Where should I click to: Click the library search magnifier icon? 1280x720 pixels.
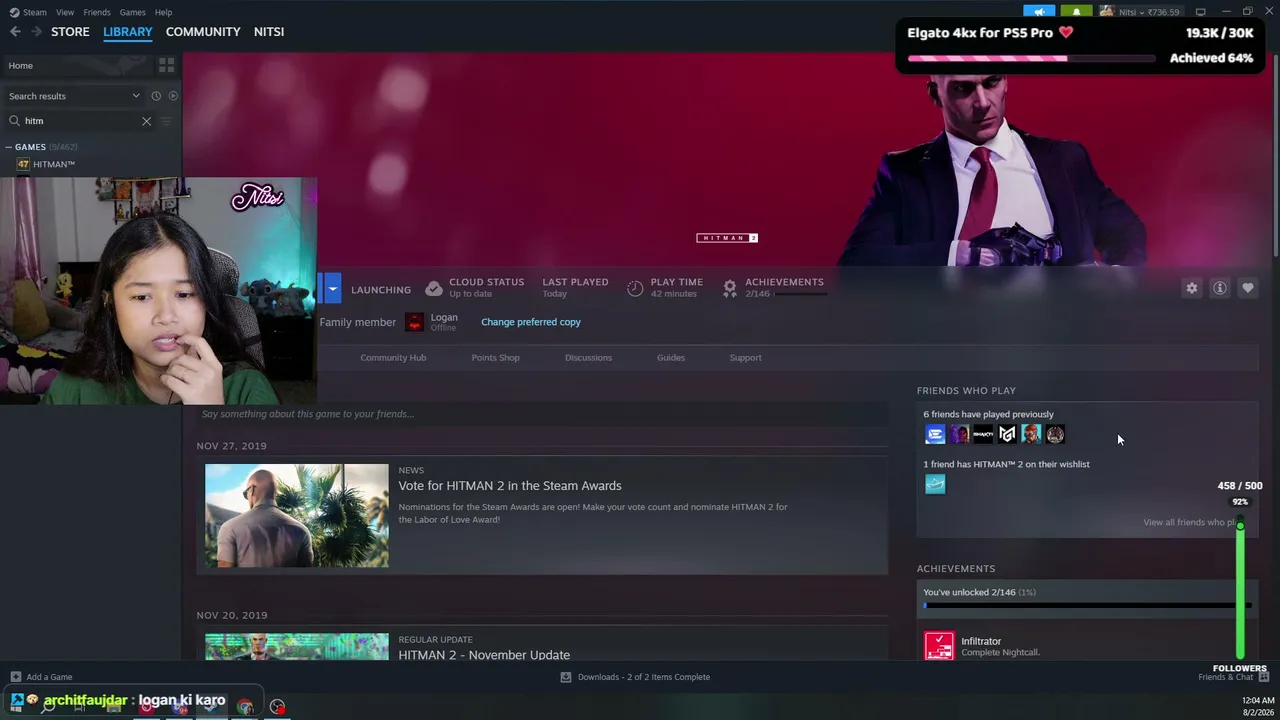(x=14, y=121)
